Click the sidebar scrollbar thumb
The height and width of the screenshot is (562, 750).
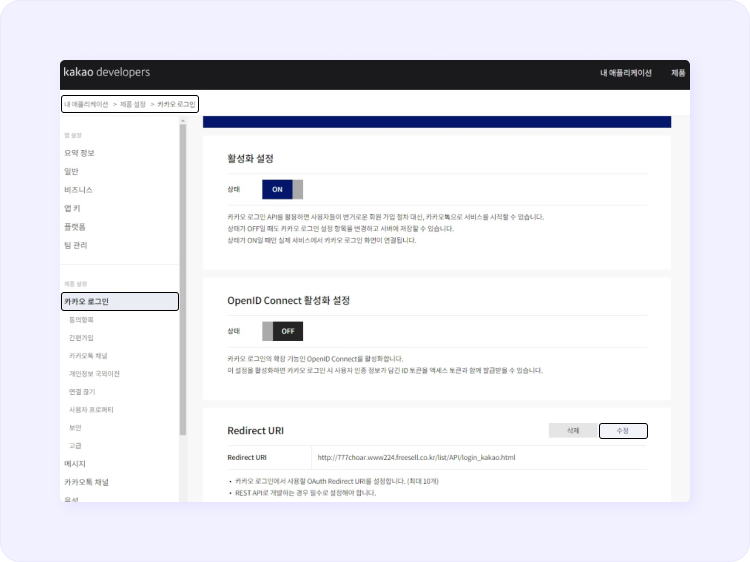coord(183,280)
